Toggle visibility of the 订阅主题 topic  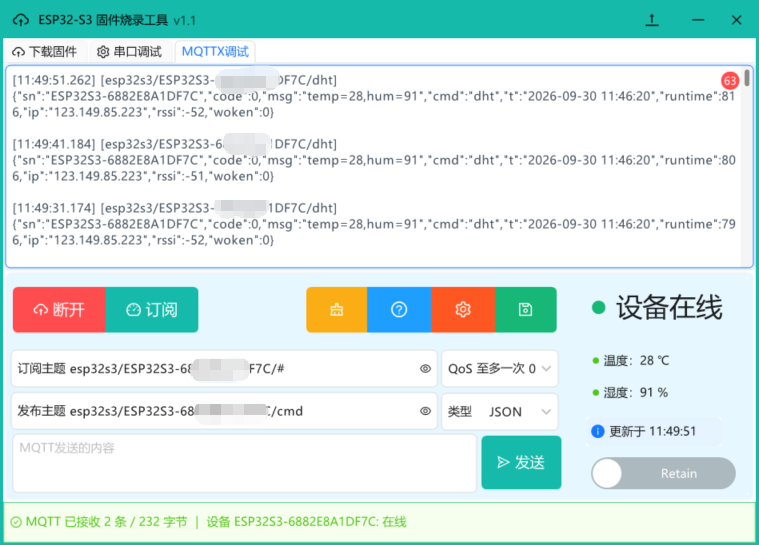(x=425, y=369)
